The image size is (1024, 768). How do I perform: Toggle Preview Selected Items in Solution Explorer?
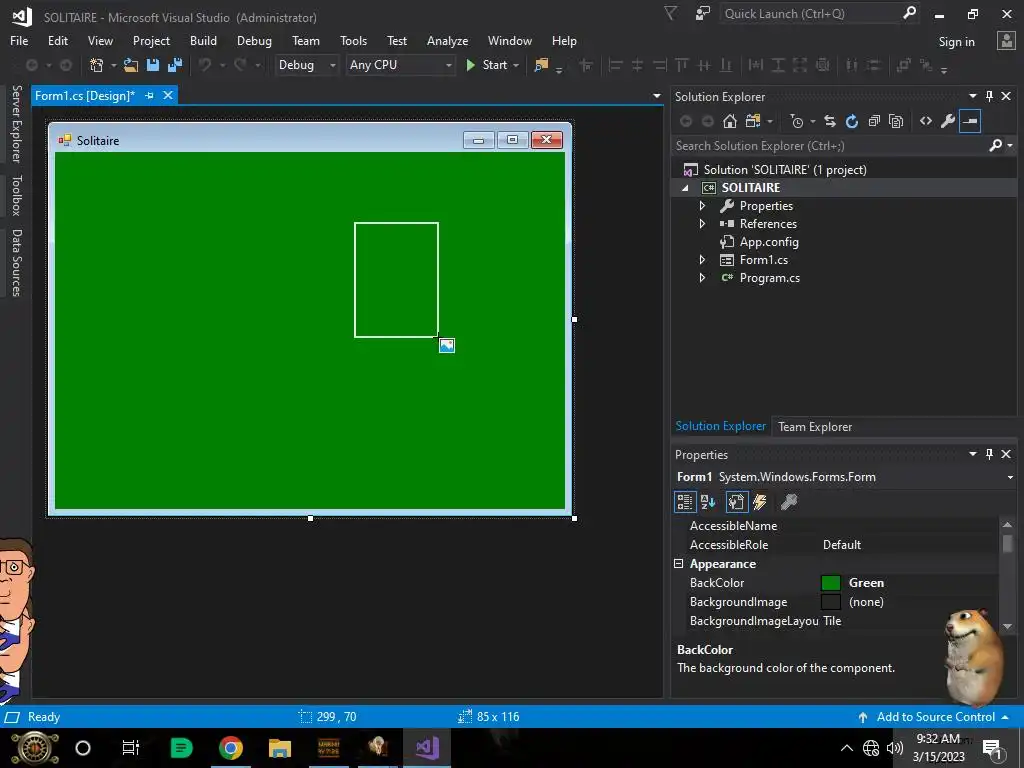coord(970,121)
